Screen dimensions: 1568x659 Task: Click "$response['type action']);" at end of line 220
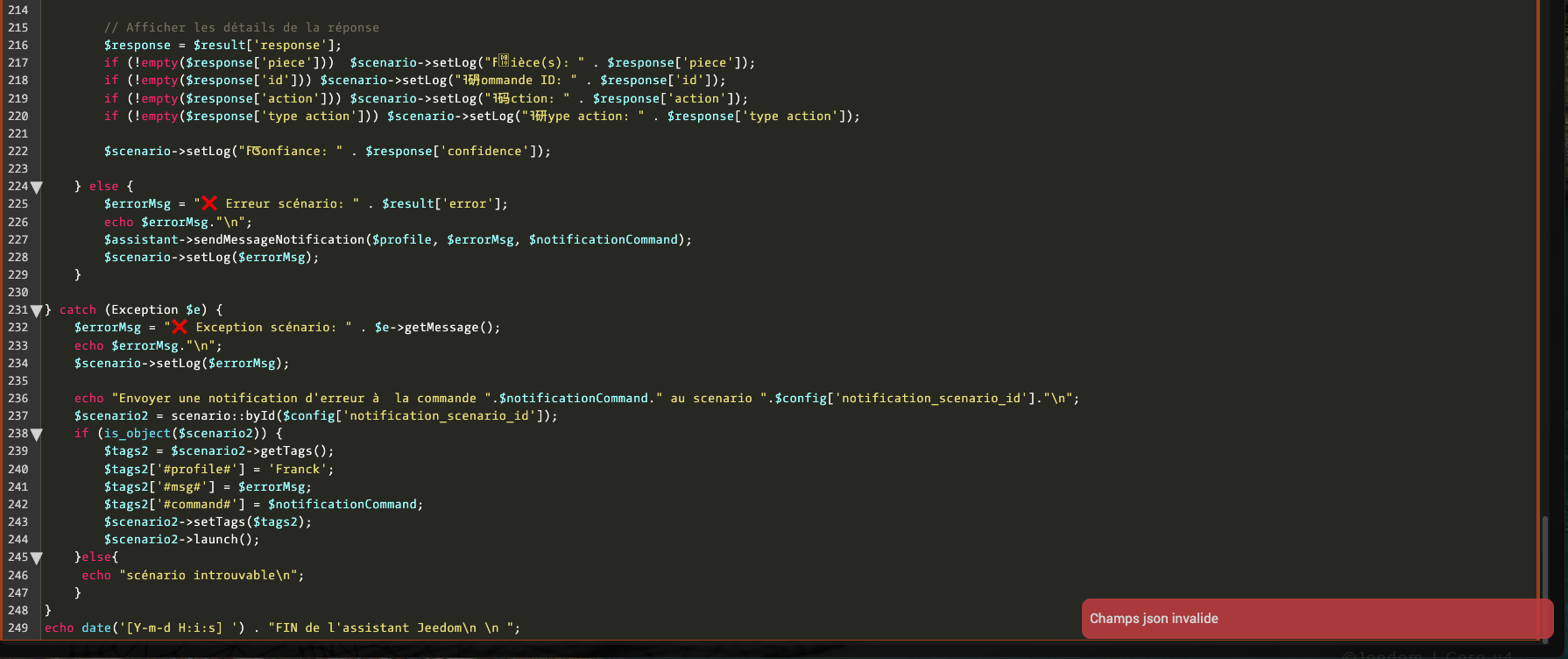click(x=764, y=116)
